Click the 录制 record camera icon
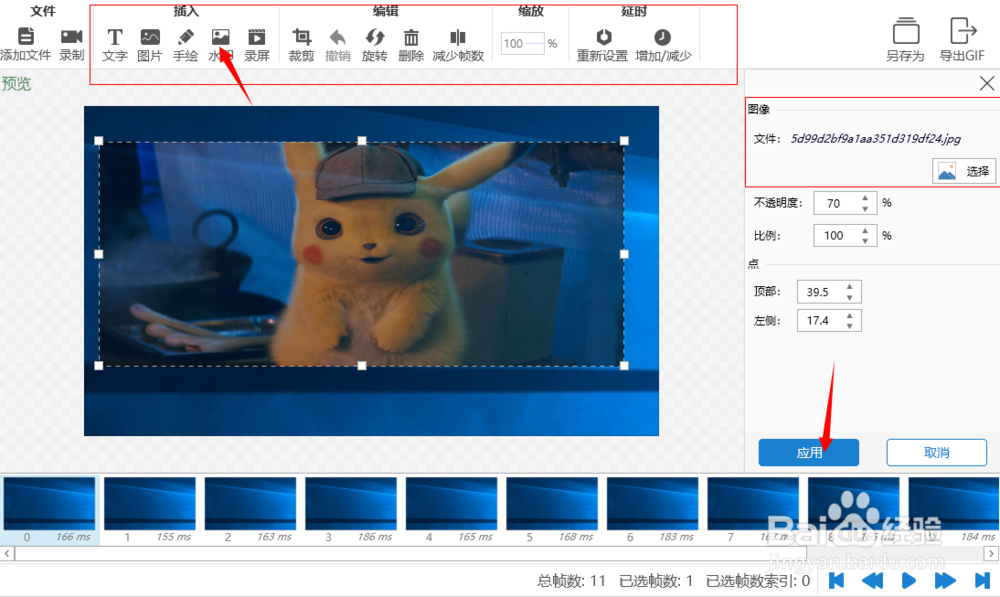Image resolution: width=1000 pixels, height=597 pixels. tap(71, 36)
